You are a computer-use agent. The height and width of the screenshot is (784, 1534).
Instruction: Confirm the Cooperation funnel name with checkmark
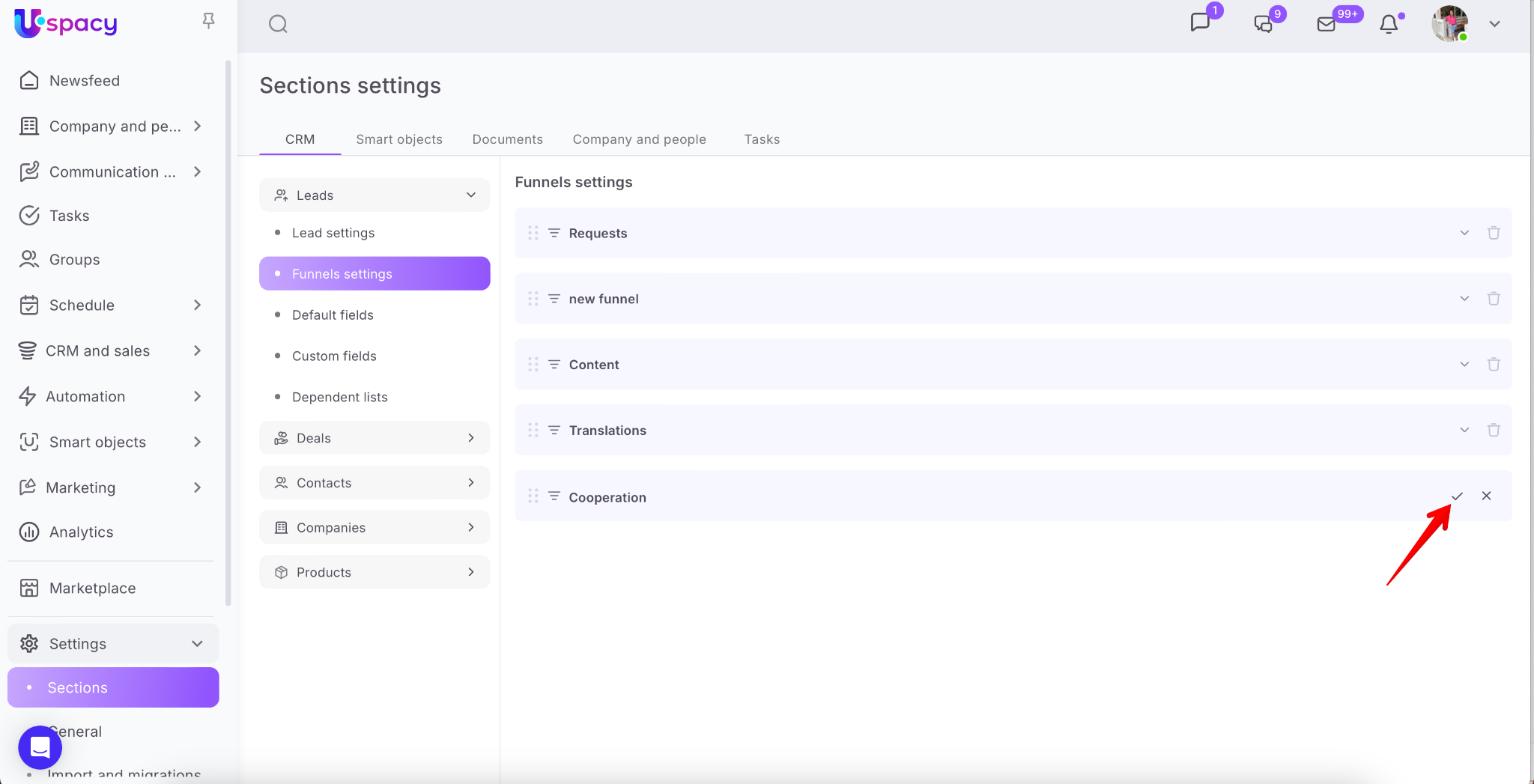1457,496
